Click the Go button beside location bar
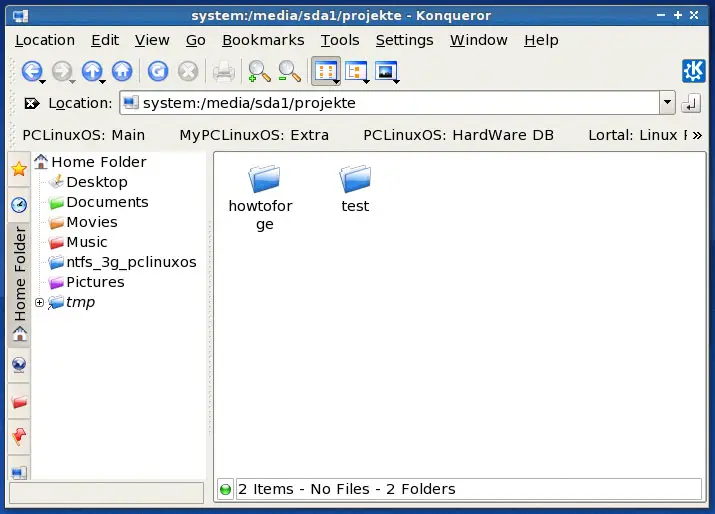This screenshot has height=514, width=715. point(691,103)
